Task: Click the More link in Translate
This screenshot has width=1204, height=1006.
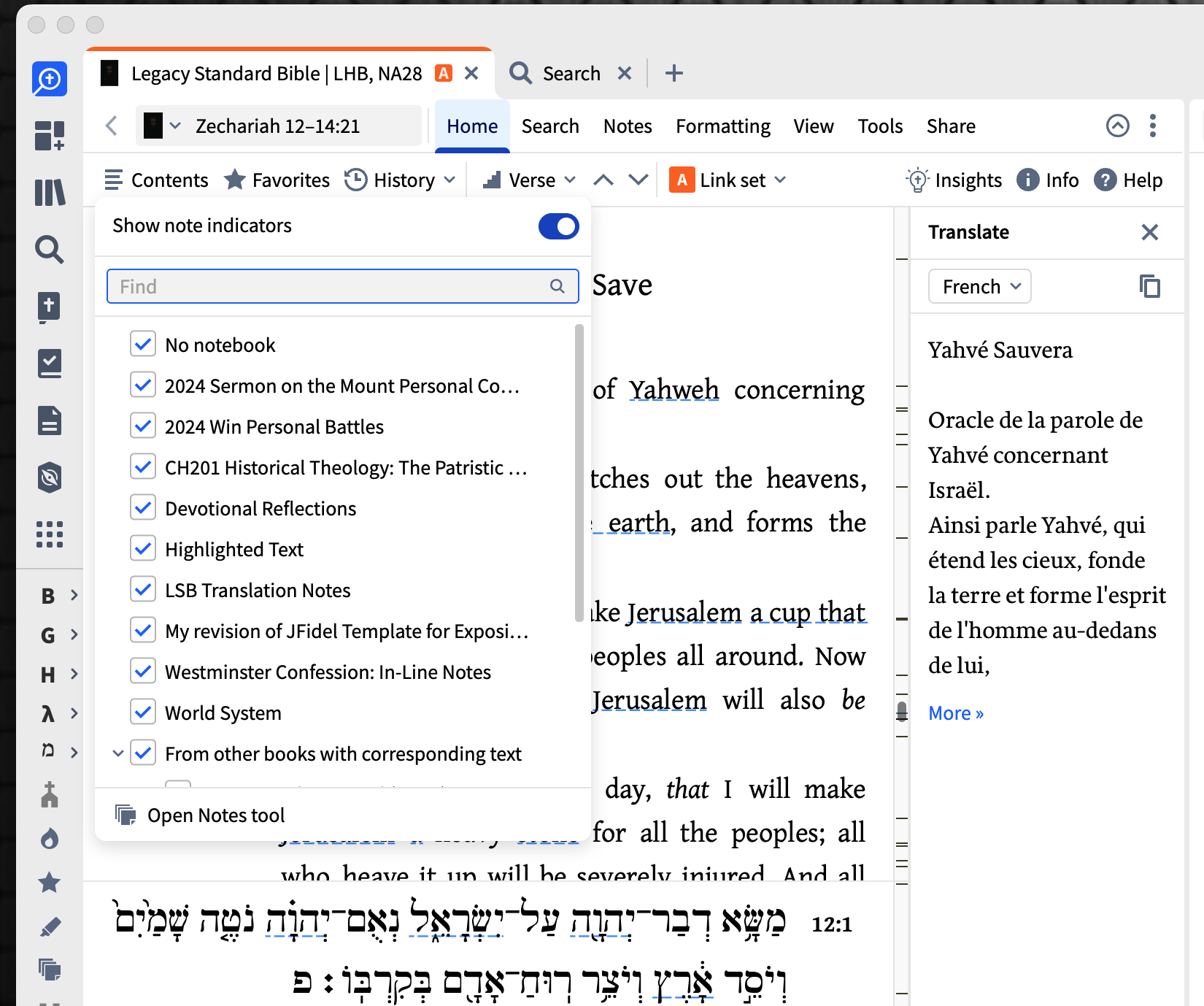Action: pos(956,713)
